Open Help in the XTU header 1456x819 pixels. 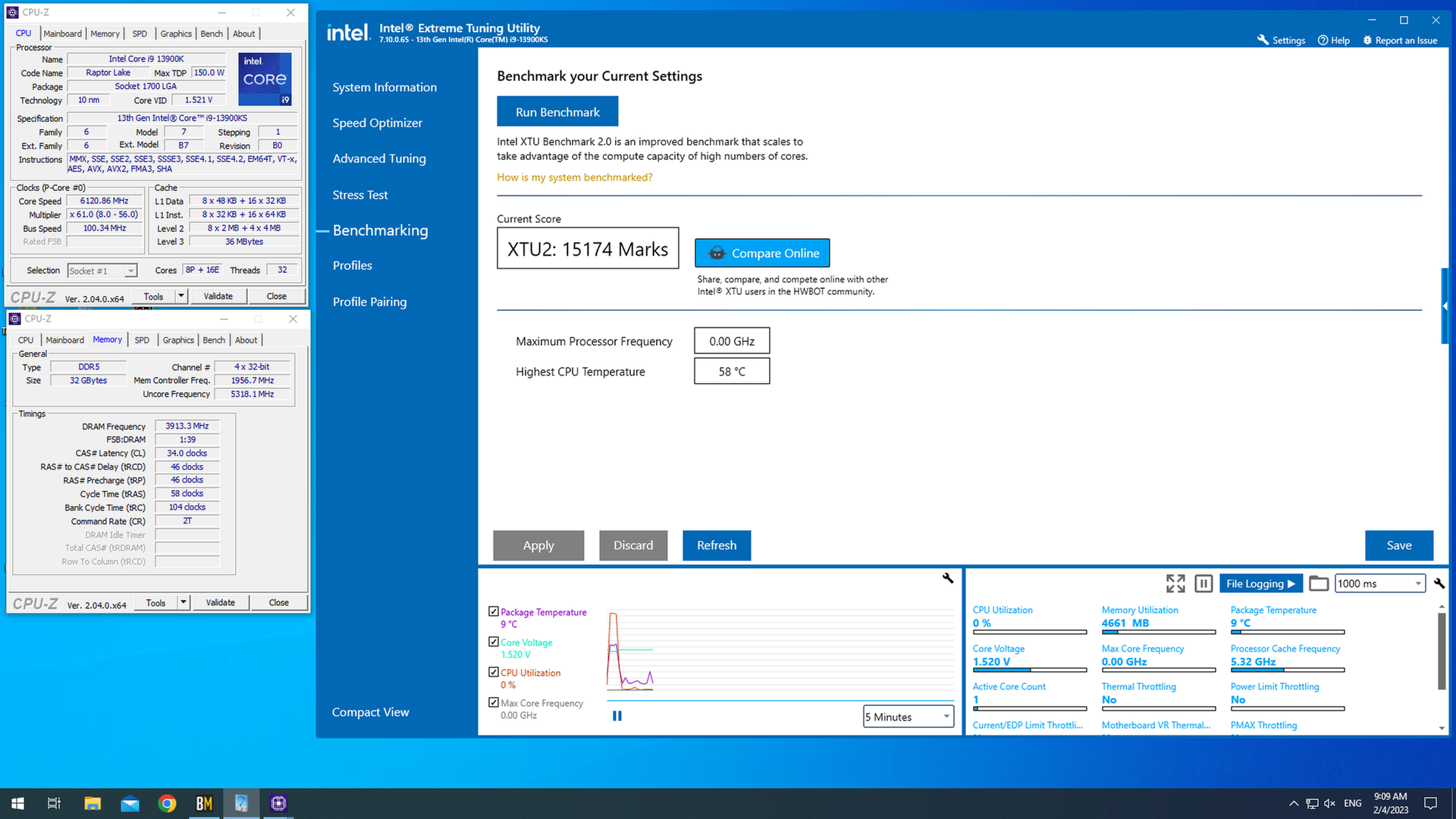[x=1334, y=40]
